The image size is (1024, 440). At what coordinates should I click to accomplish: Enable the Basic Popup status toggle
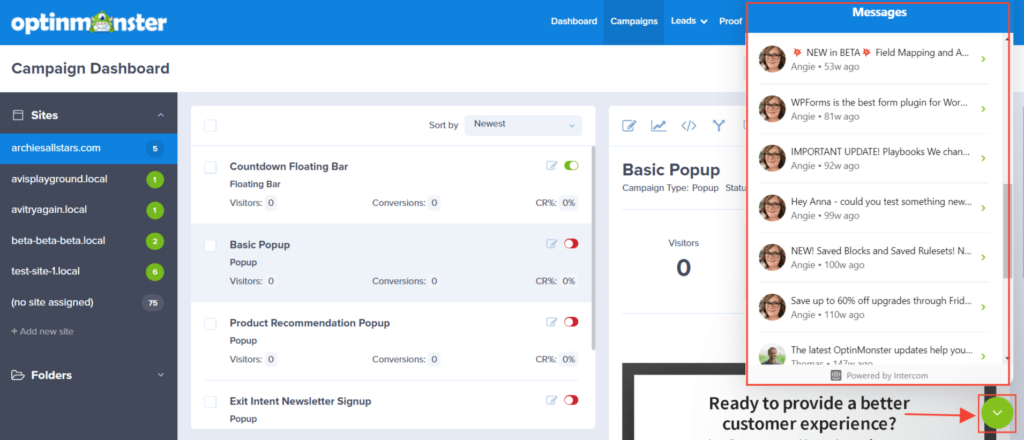click(571, 244)
